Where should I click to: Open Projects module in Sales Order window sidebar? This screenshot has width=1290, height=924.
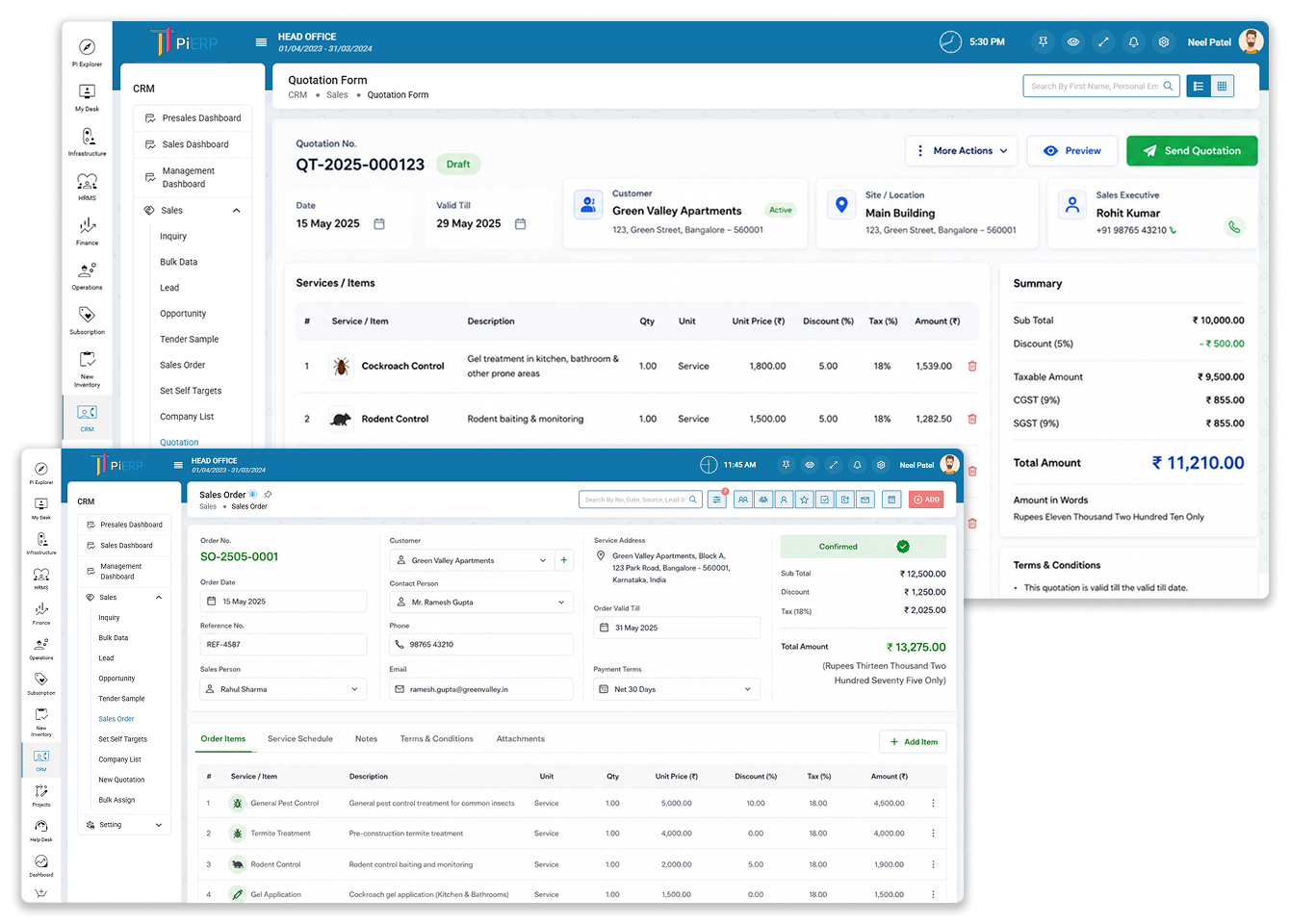pos(41,795)
